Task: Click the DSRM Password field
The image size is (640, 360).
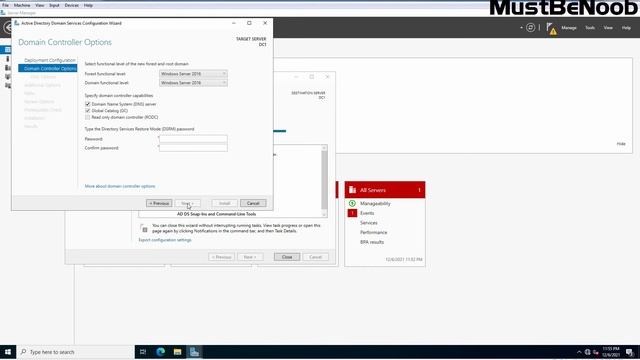Action: tap(193, 139)
